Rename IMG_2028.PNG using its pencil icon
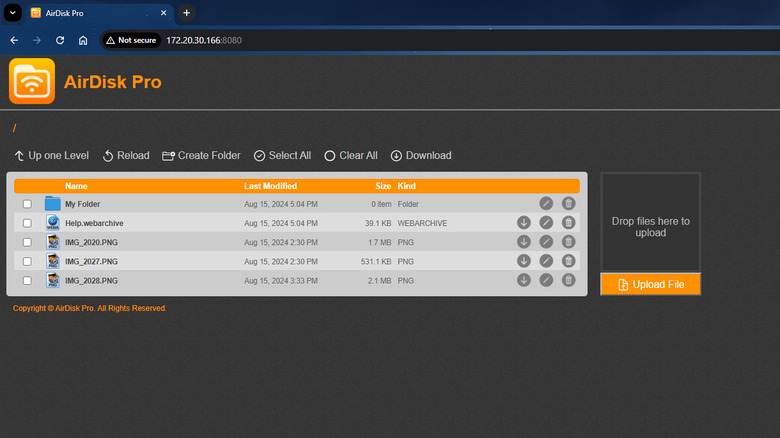This screenshot has width=780, height=438. pos(546,280)
